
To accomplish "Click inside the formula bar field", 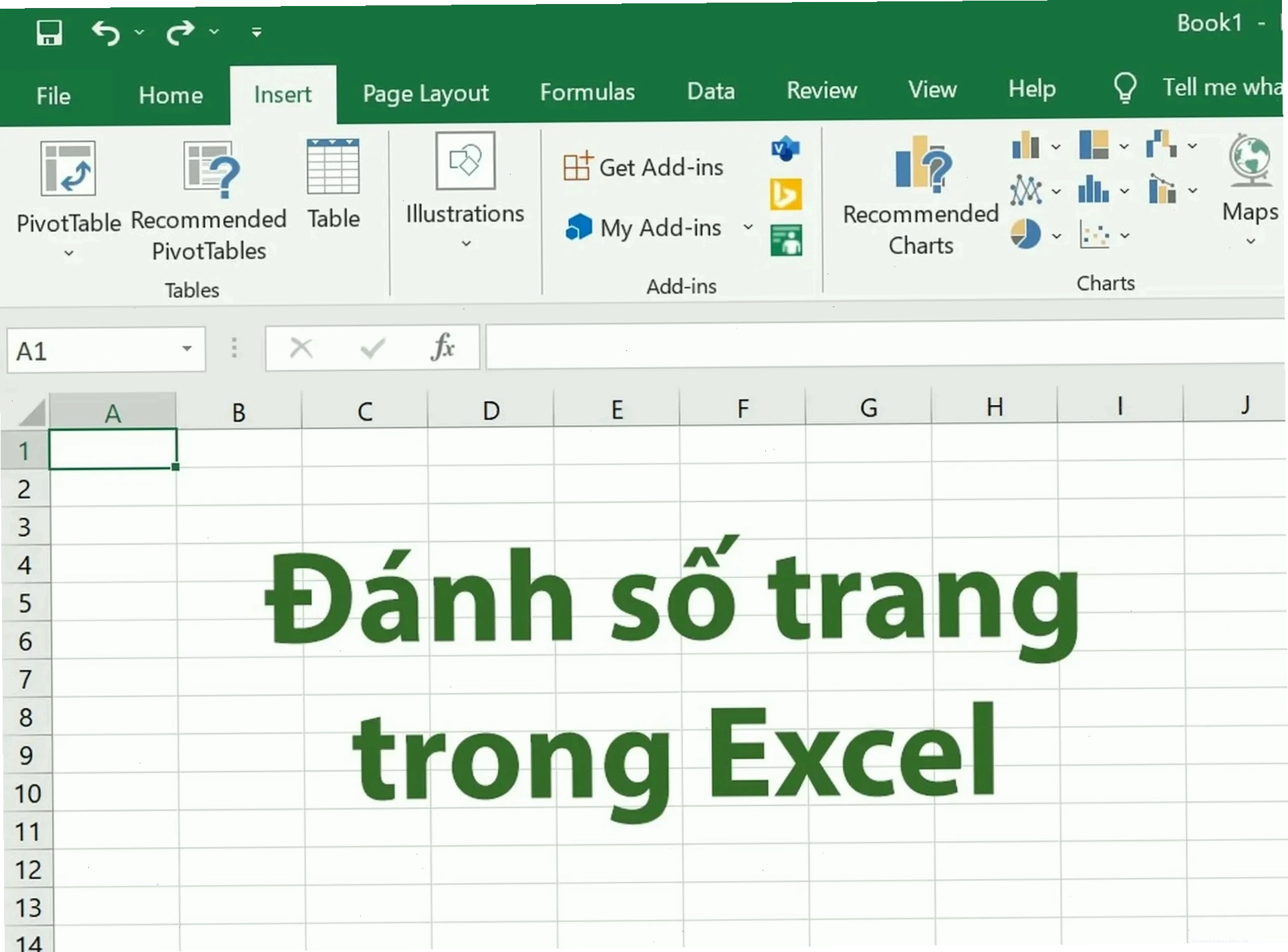I will [884, 346].
